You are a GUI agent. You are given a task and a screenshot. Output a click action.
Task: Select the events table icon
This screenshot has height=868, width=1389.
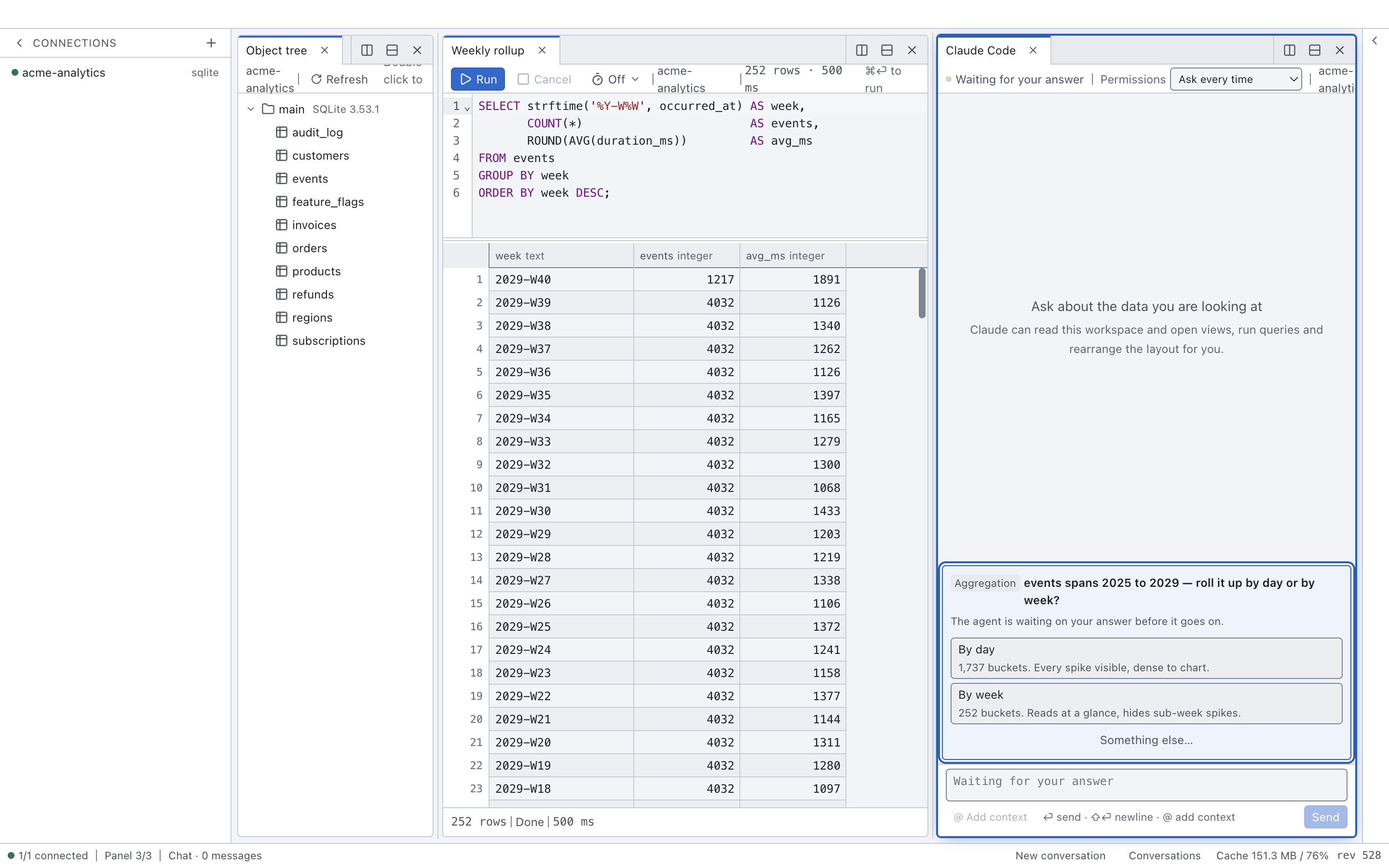tap(281, 178)
